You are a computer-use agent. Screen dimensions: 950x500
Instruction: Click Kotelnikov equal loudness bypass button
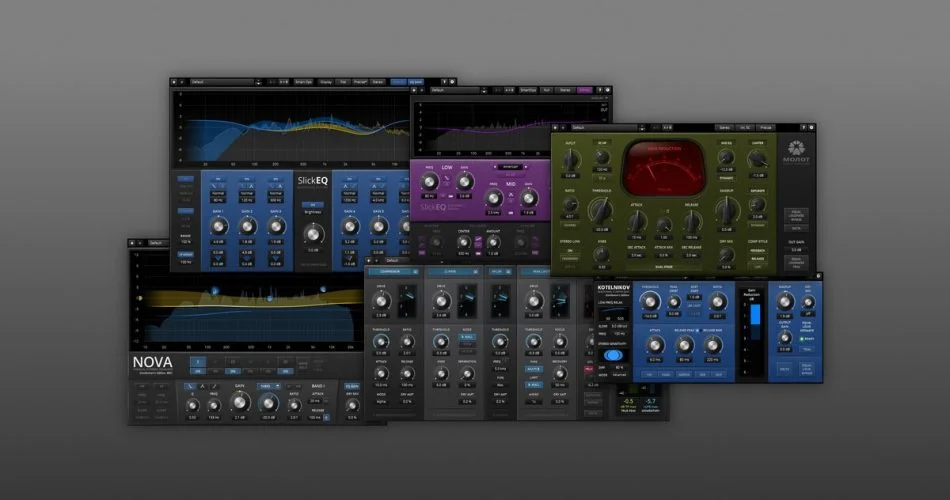807,368
